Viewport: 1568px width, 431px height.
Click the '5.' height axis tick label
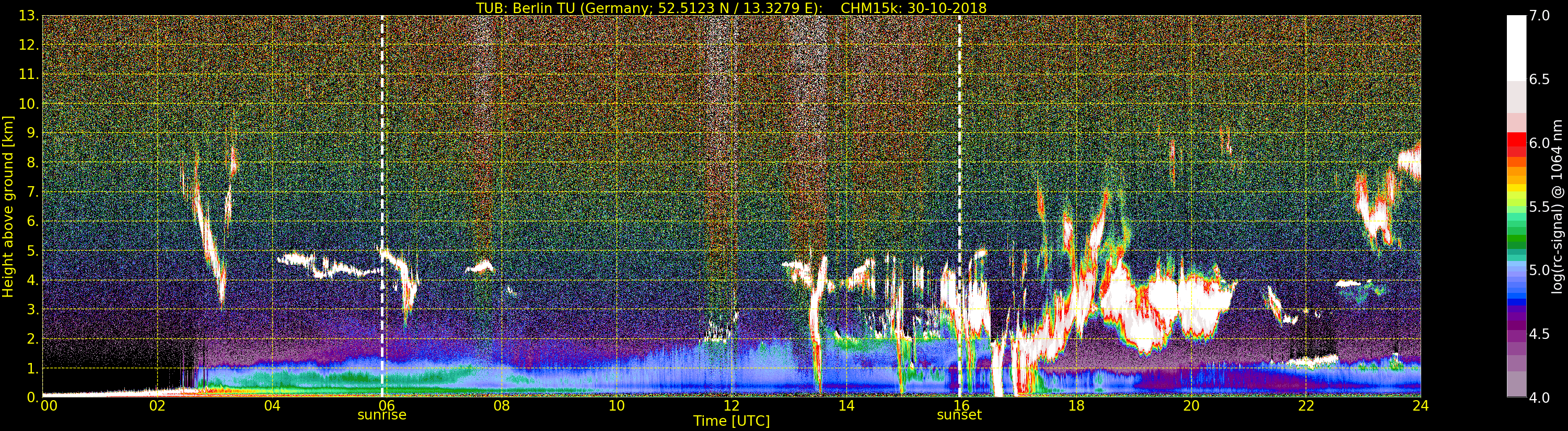[32, 251]
